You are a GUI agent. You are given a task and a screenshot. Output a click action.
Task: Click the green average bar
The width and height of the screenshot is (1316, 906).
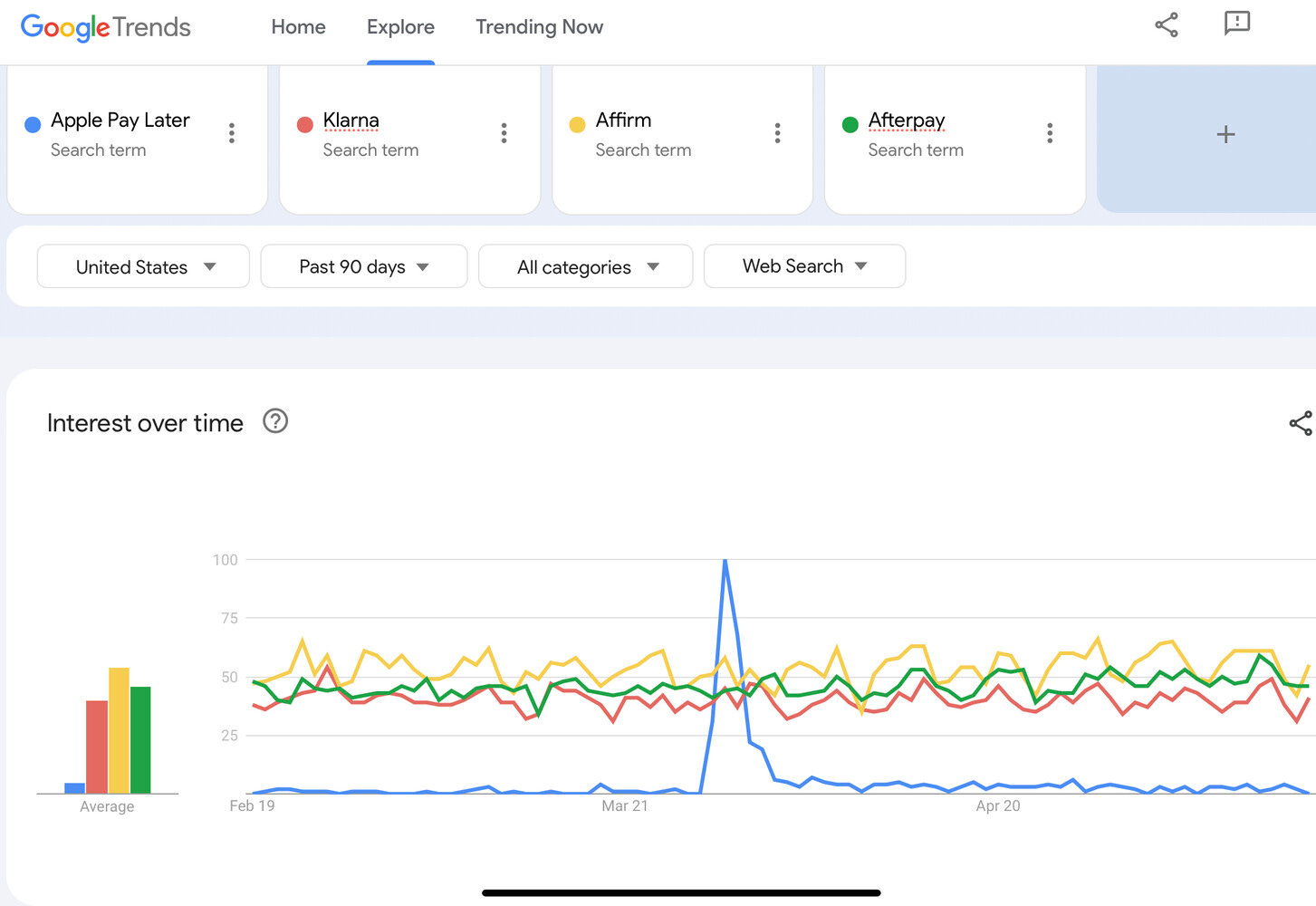click(x=140, y=740)
